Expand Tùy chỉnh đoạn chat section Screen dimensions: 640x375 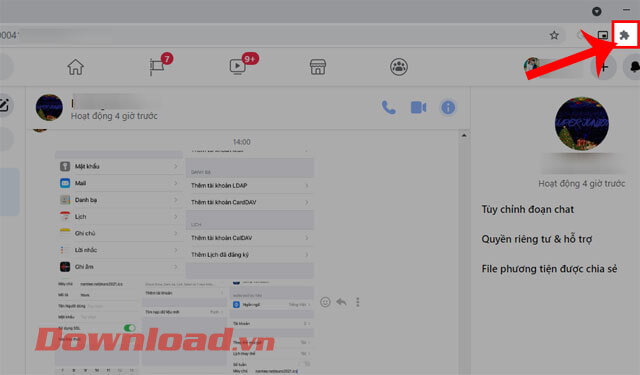(x=527, y=209)
